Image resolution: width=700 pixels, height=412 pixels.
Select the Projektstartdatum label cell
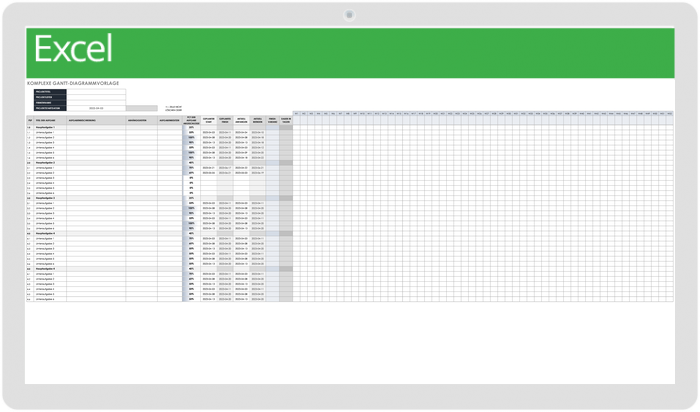[50, 108]
